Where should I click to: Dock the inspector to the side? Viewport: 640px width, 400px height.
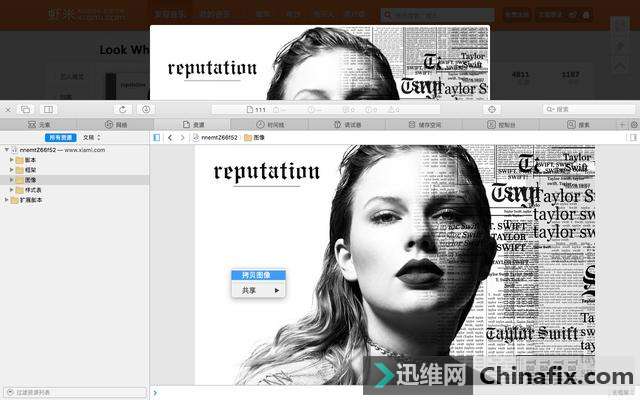tap(48, 109)
